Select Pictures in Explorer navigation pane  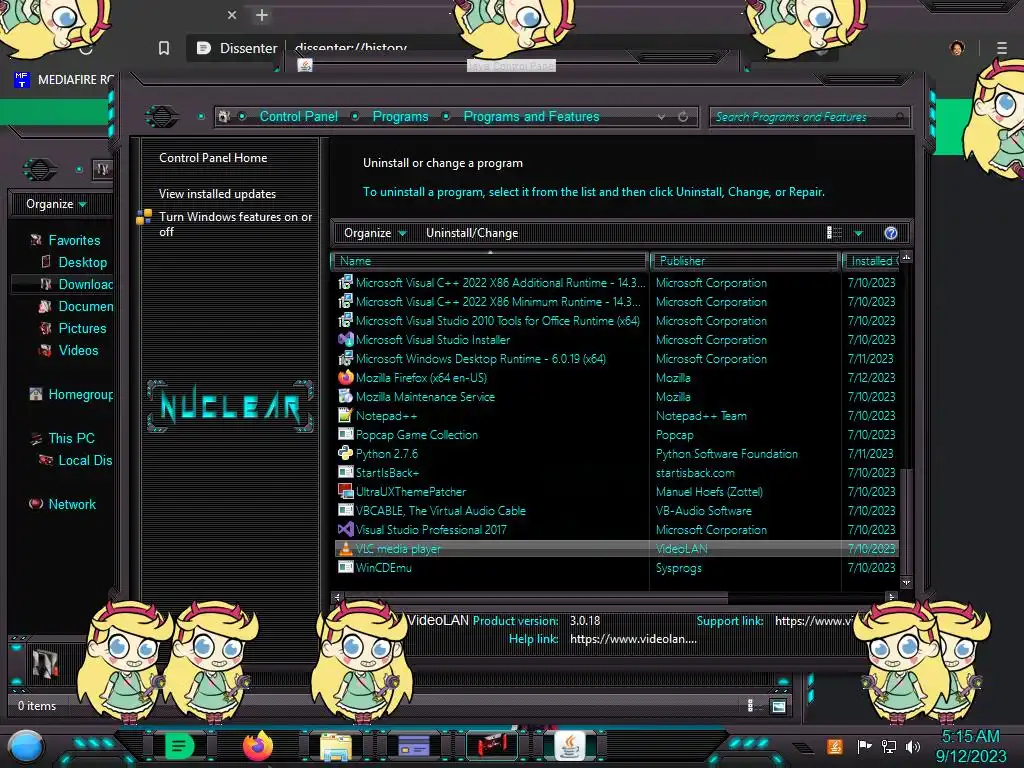coord(82,328)
